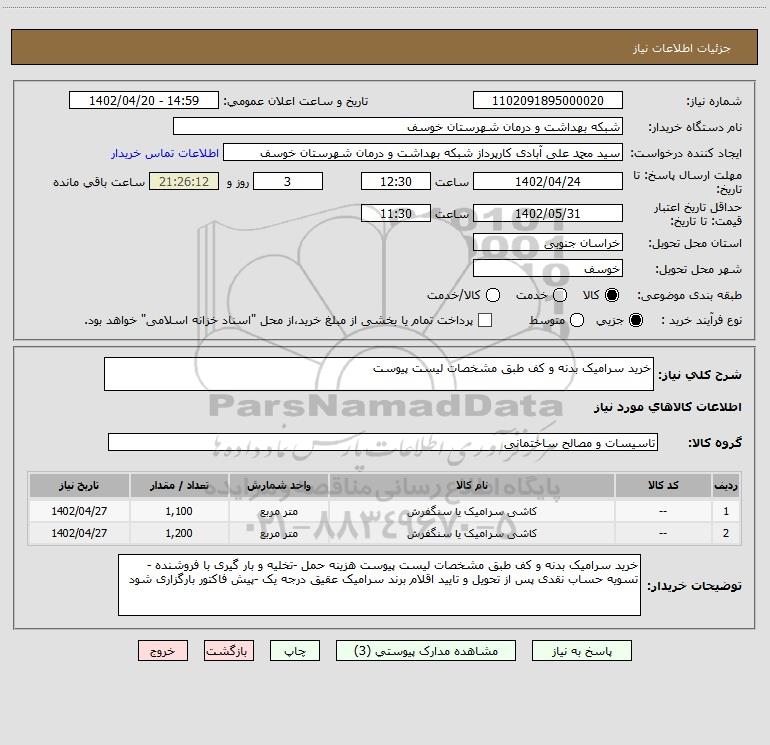Click the 'پاسخ به نیاز' button
The width and height of the screenshot is (770, 745).
pos(581,651)
